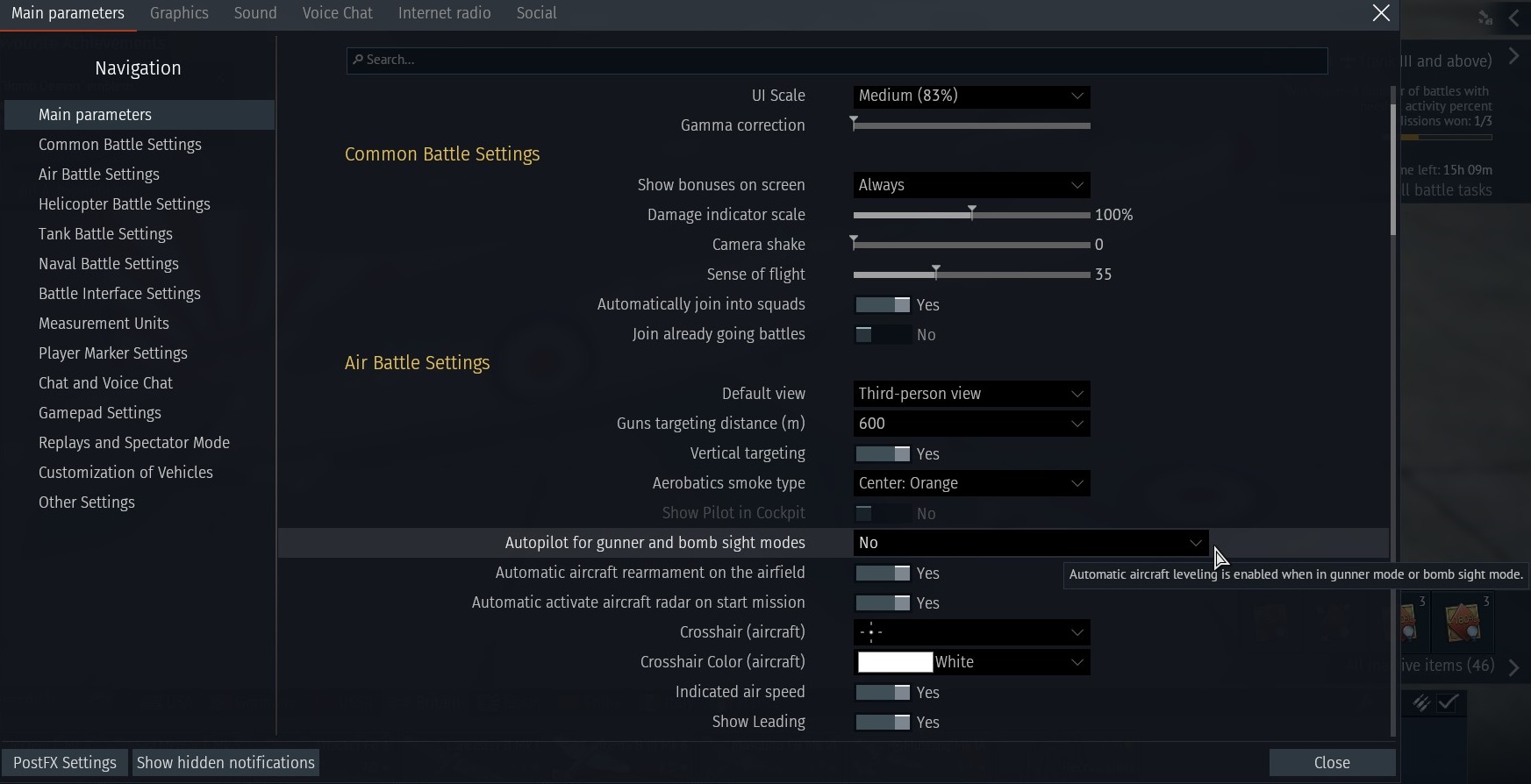Image resolution: width=1531 pixels, height=784 pixels.
Task: Open the UI Scale dropdown
Action: (x=971, y=96)
